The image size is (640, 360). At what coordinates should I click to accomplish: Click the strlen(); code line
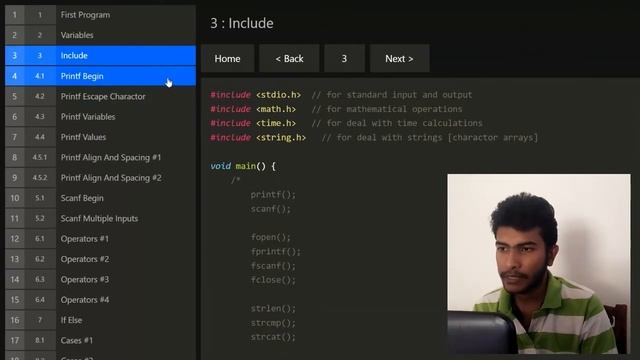pyautogui.click(x=273, y=309)
